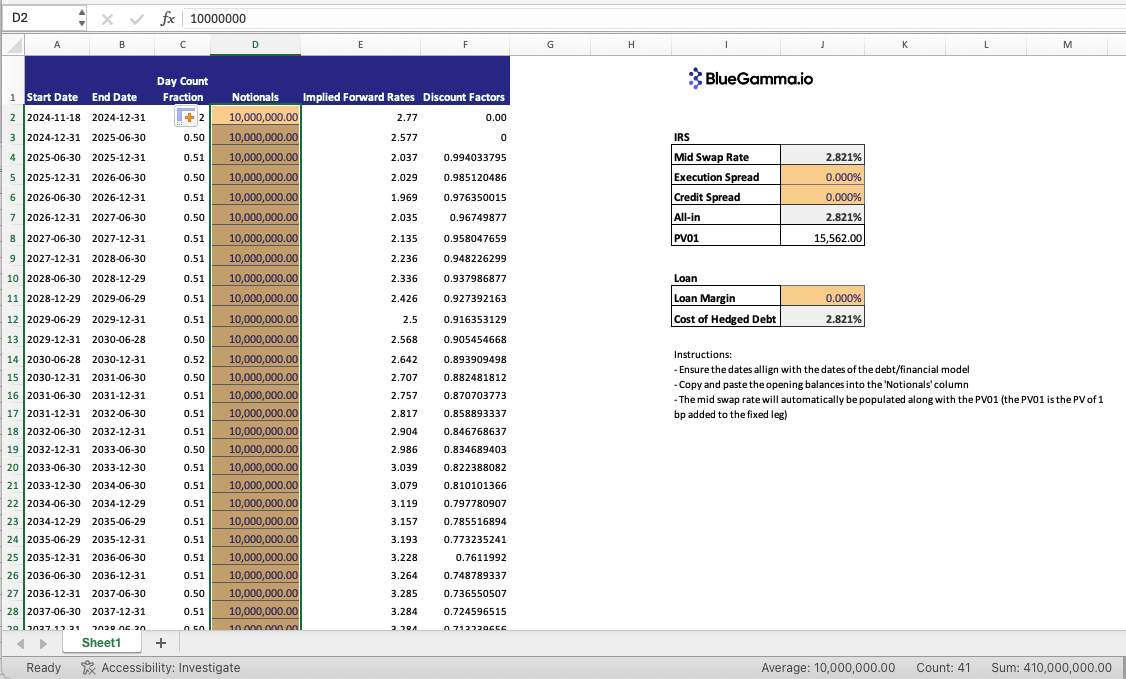Click the fx Insert Function icon

point(168,18)
